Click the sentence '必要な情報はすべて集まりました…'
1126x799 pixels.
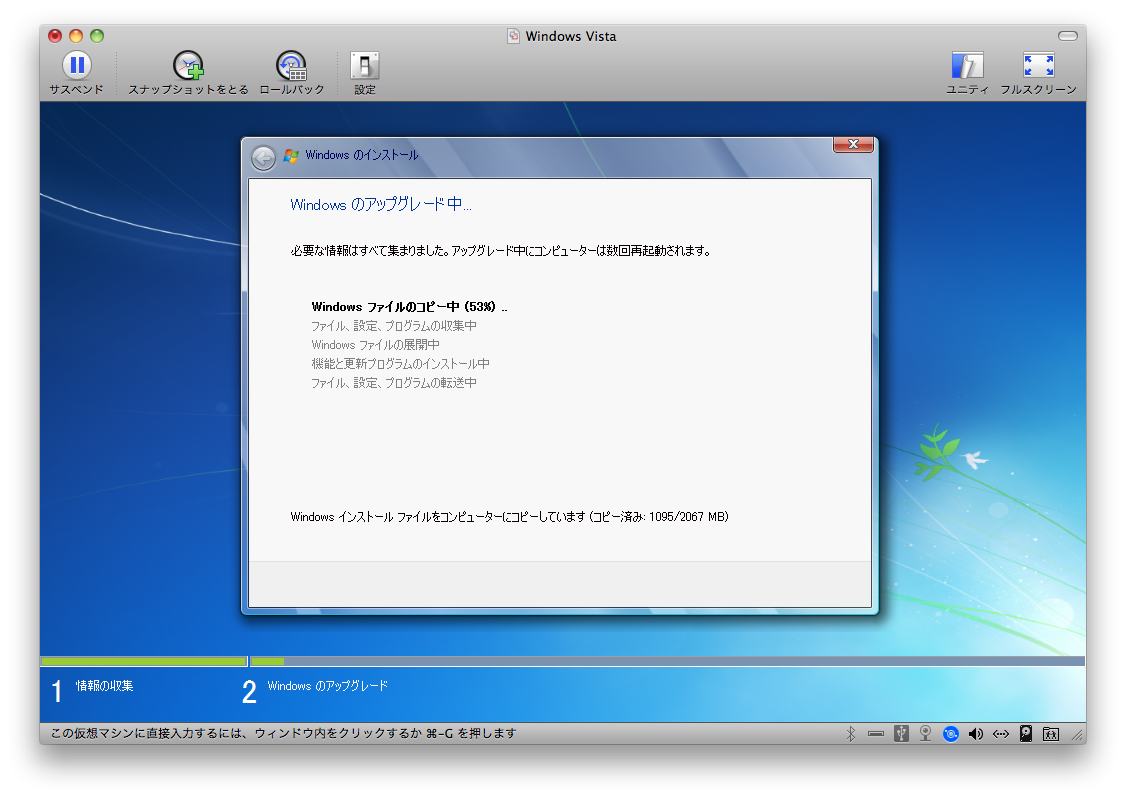[x=501, y=251]
